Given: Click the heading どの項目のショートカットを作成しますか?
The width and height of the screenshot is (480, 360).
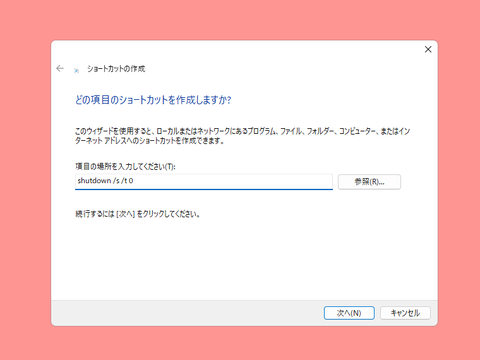Looking at the screenshot, I should pos(153,100).
